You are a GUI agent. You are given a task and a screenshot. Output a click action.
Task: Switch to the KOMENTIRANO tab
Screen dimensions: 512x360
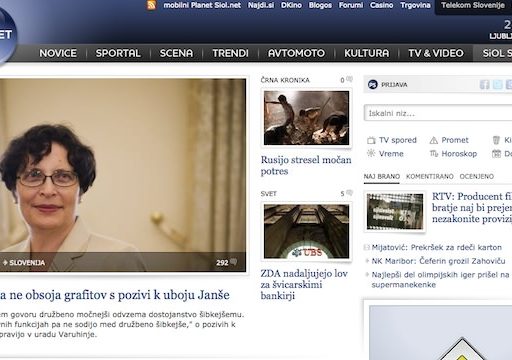tap(430, 176)
